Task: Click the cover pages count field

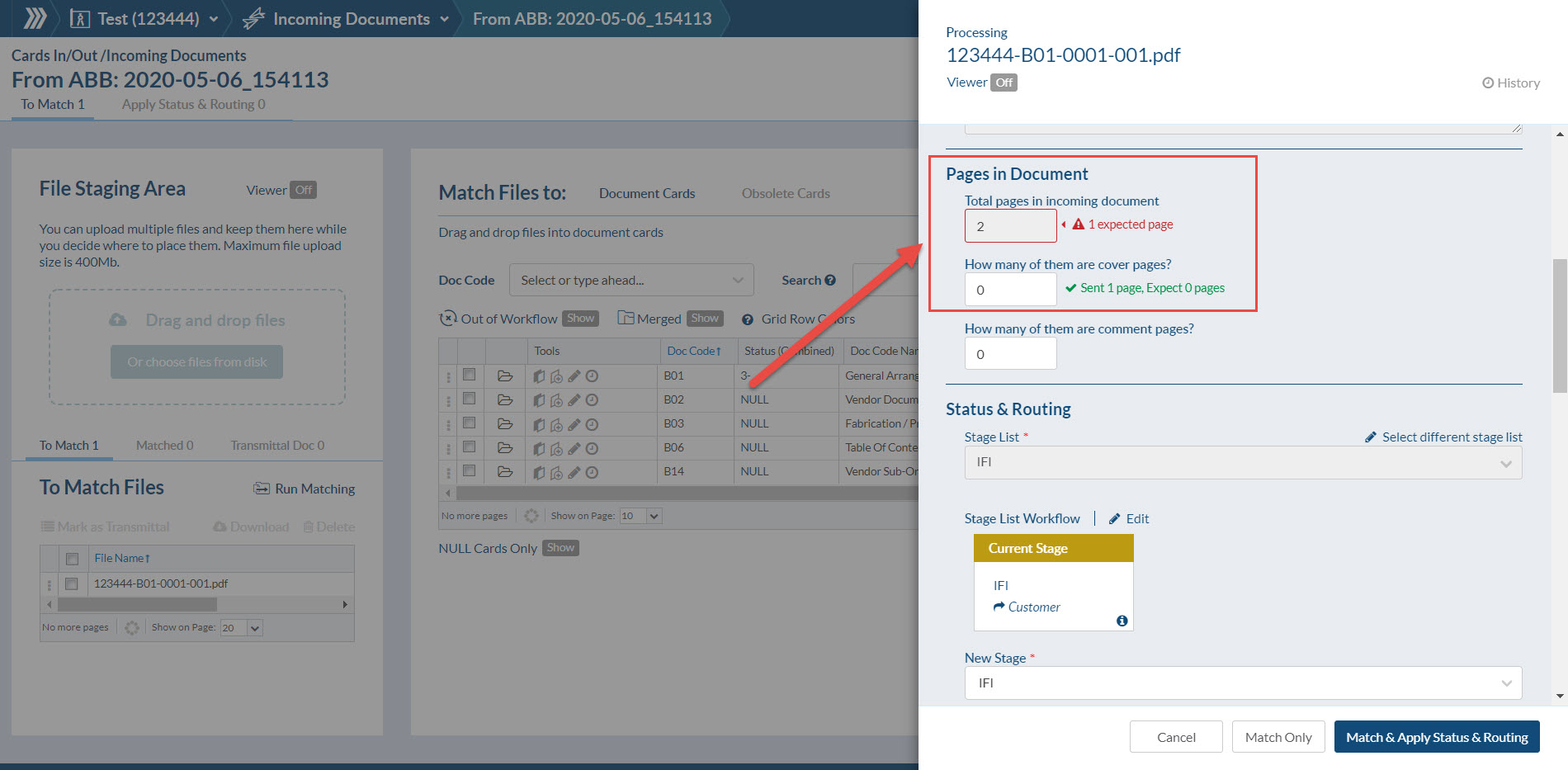Action: (1010, 290)
